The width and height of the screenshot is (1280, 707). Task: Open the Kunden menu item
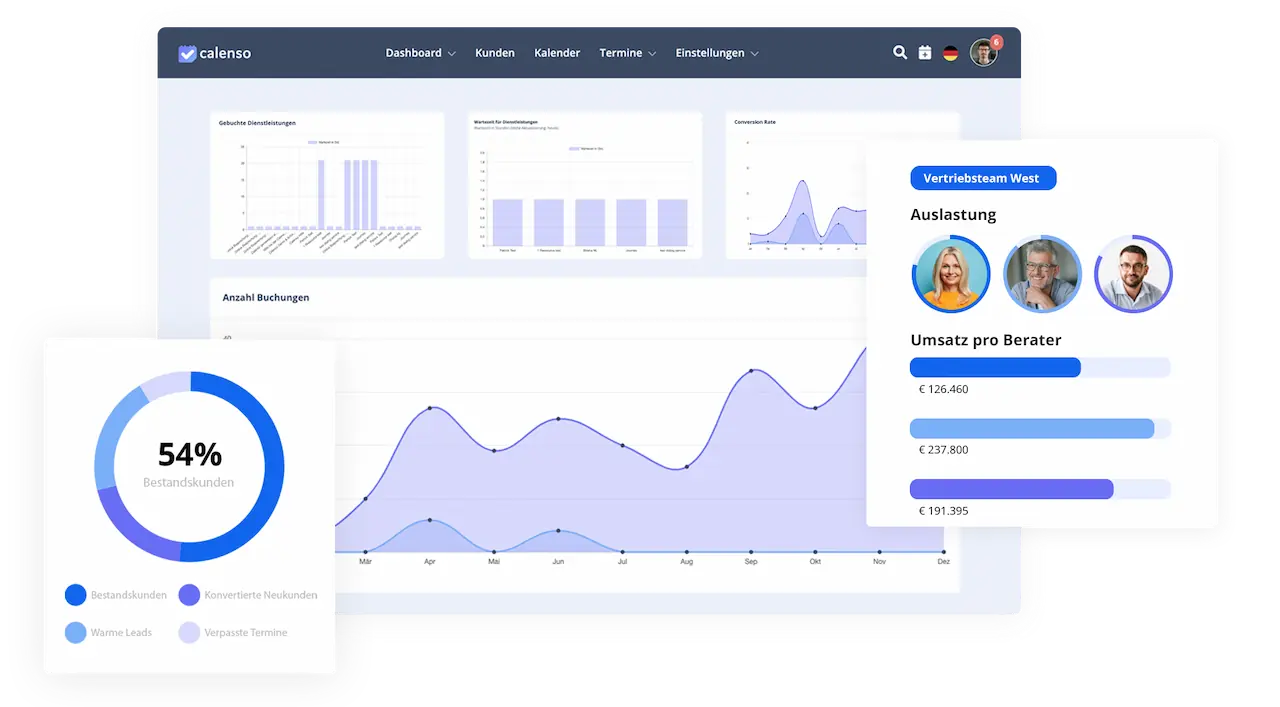point(495,53)
